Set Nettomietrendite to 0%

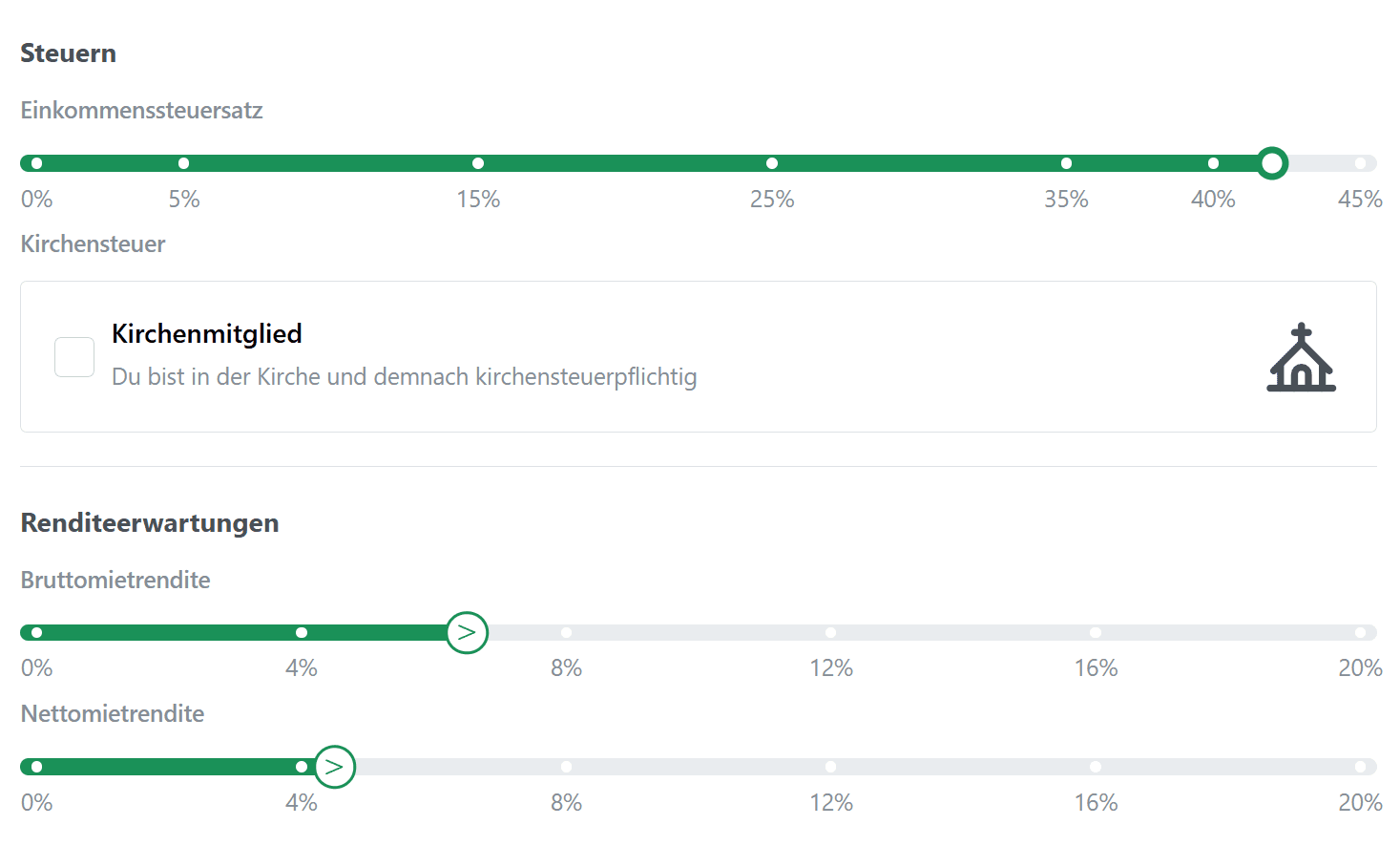[x=35, y=766]
